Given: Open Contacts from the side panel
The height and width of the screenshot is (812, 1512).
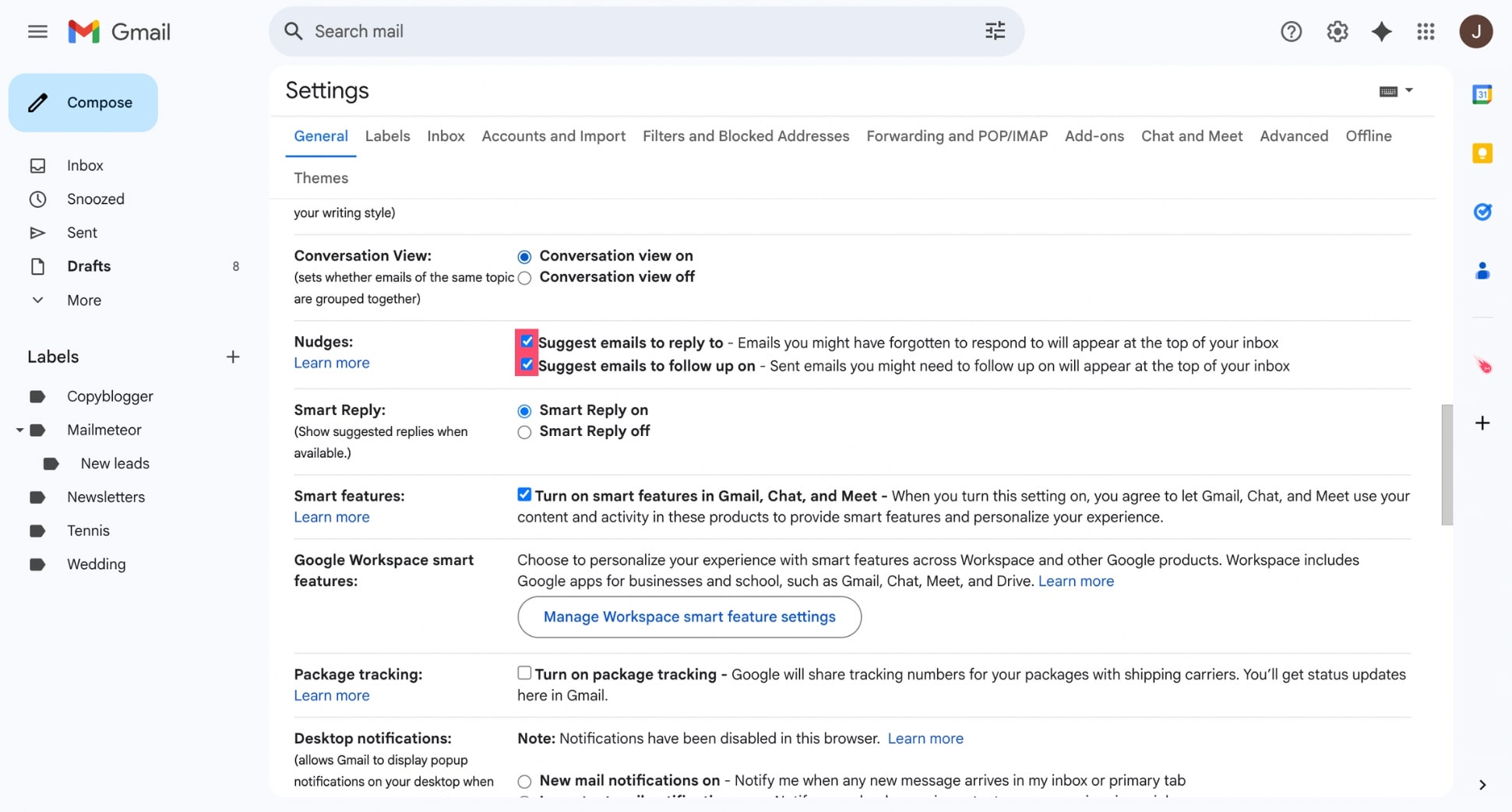Looking at the screenshot, I should 1482,271.
